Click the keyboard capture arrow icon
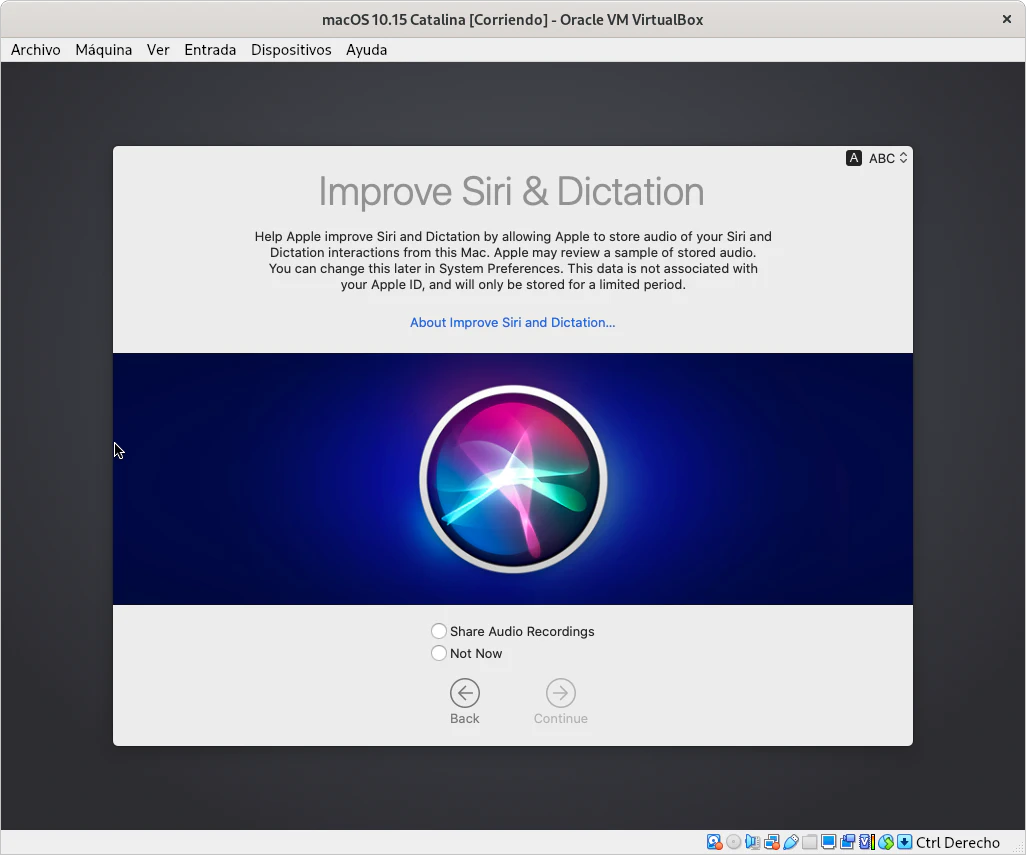 click(x=904, y=842)
